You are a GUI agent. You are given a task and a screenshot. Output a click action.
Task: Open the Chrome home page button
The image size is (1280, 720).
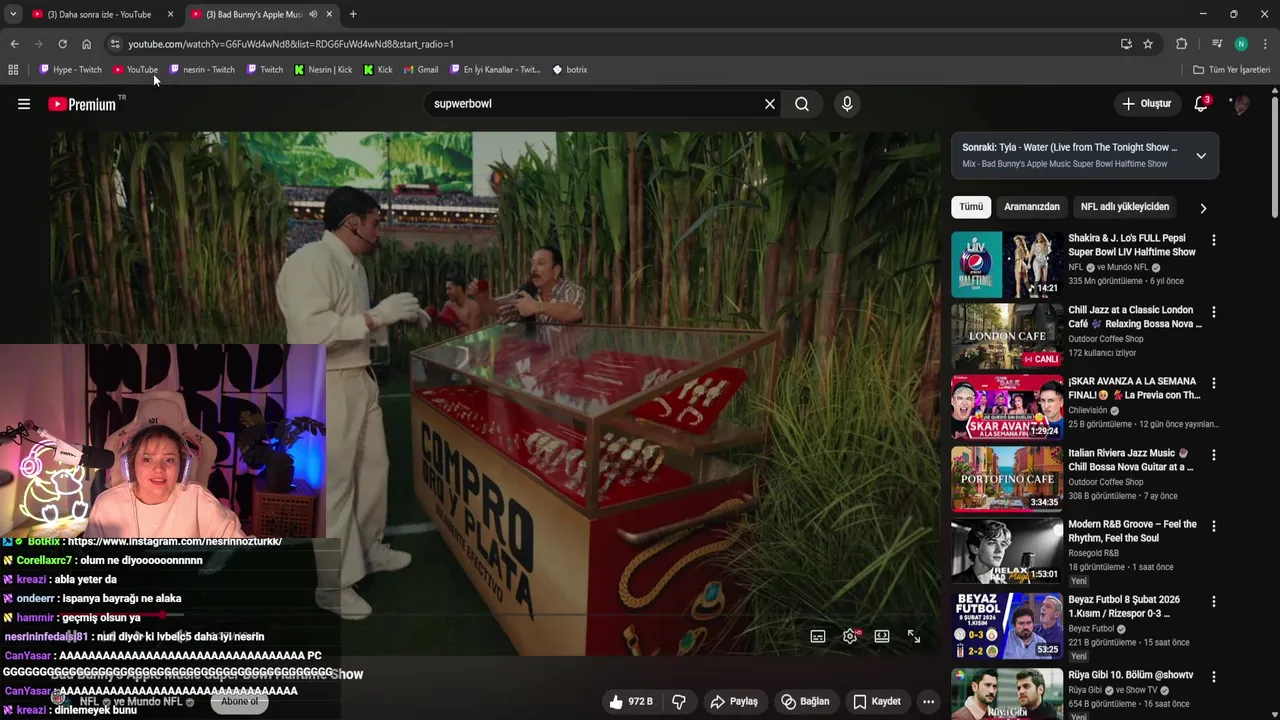86,44
